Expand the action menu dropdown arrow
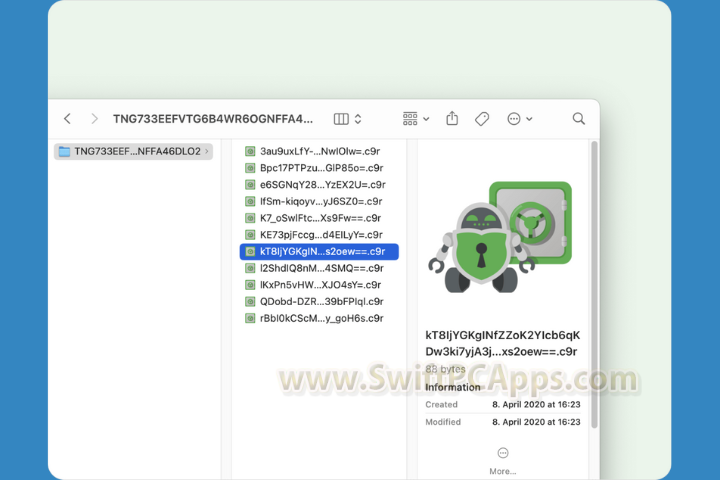720x480 pixels. (x=529, y=119)
